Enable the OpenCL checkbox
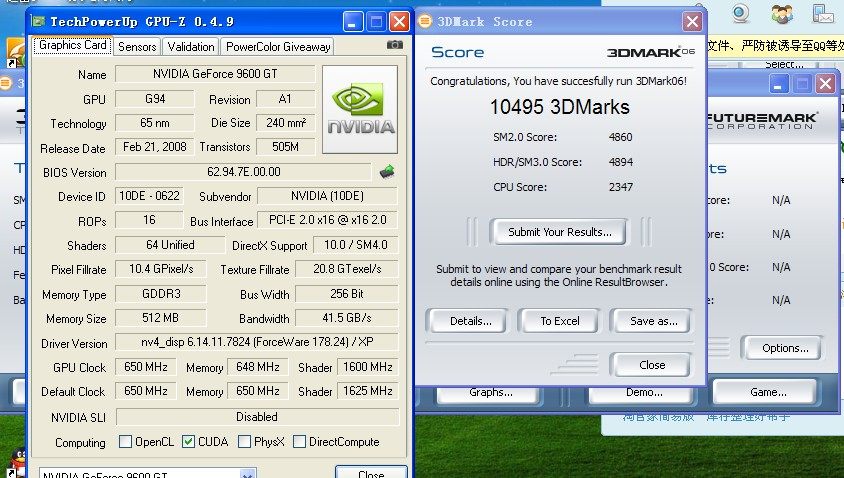Image resolution: width=844 pixels, height=478 pixels. [125, 442]
